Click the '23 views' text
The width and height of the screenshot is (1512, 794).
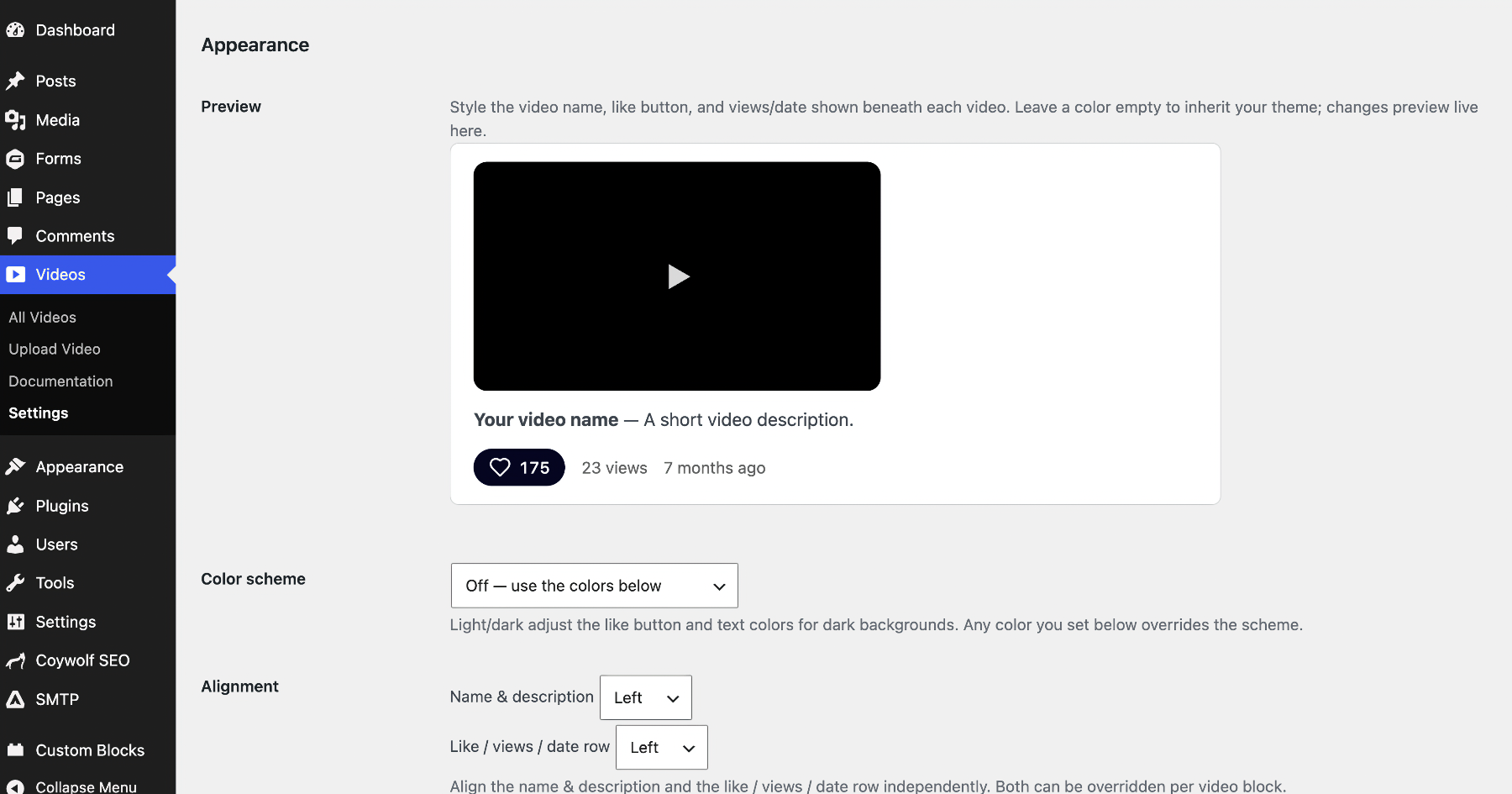point(615,468)
